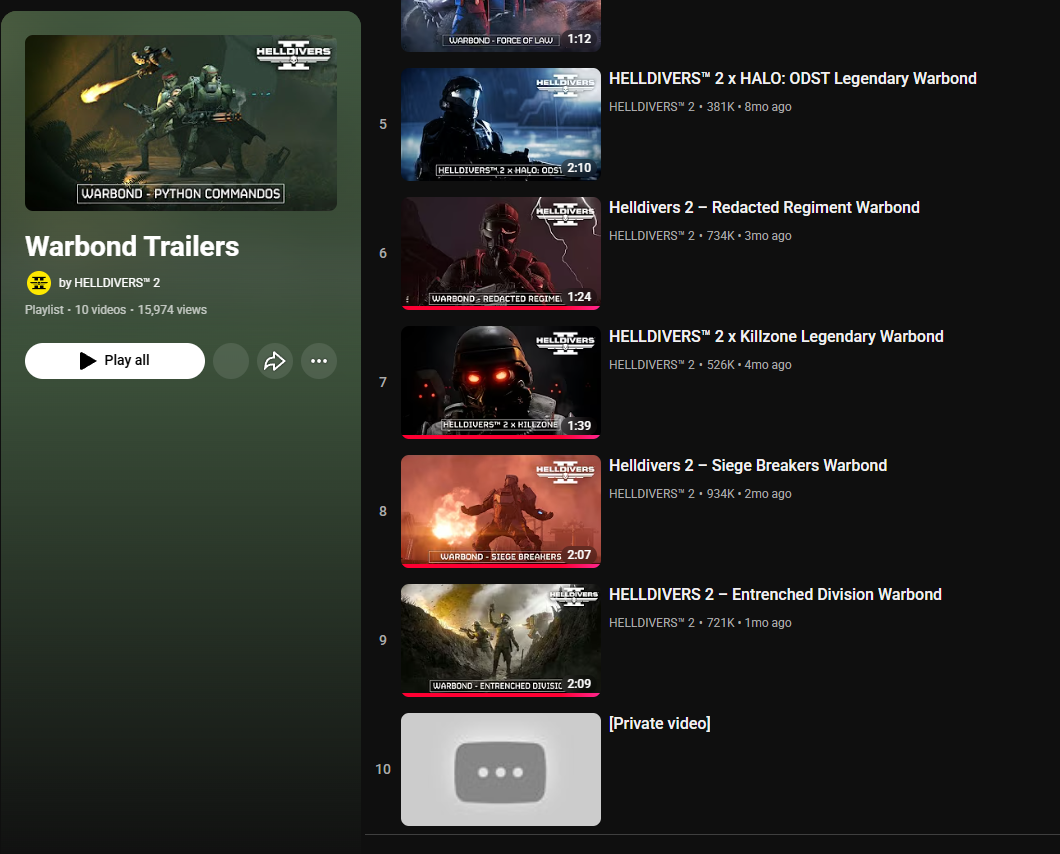The image size is (1060, 854).
Task: Open the by HELLDIVERS™ 2 channel link
Action: click(110, 283)
